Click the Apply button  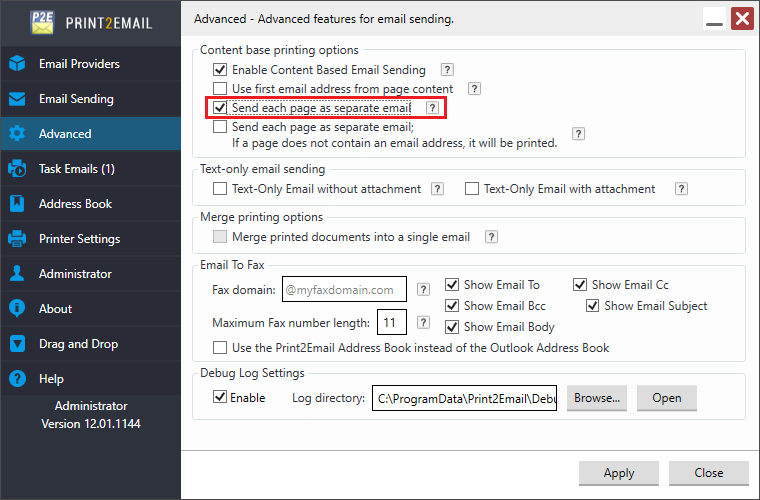coord(618,473)
